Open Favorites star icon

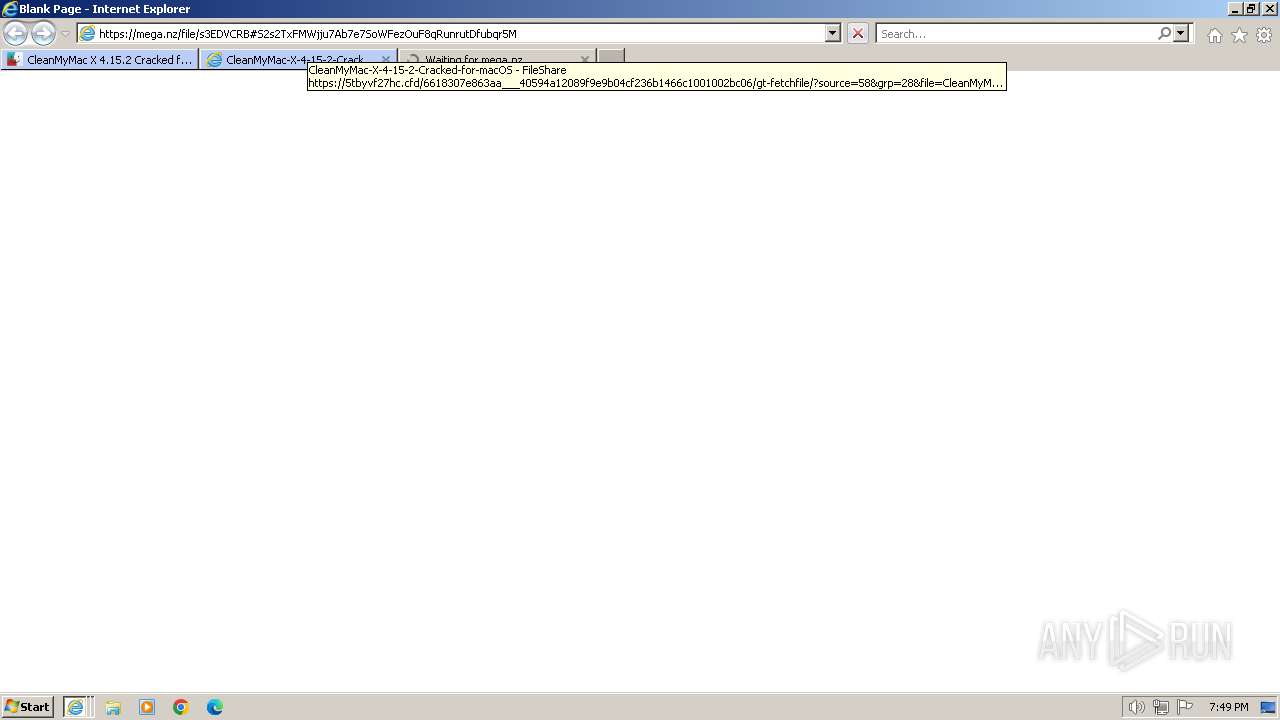coord(1239,35)
